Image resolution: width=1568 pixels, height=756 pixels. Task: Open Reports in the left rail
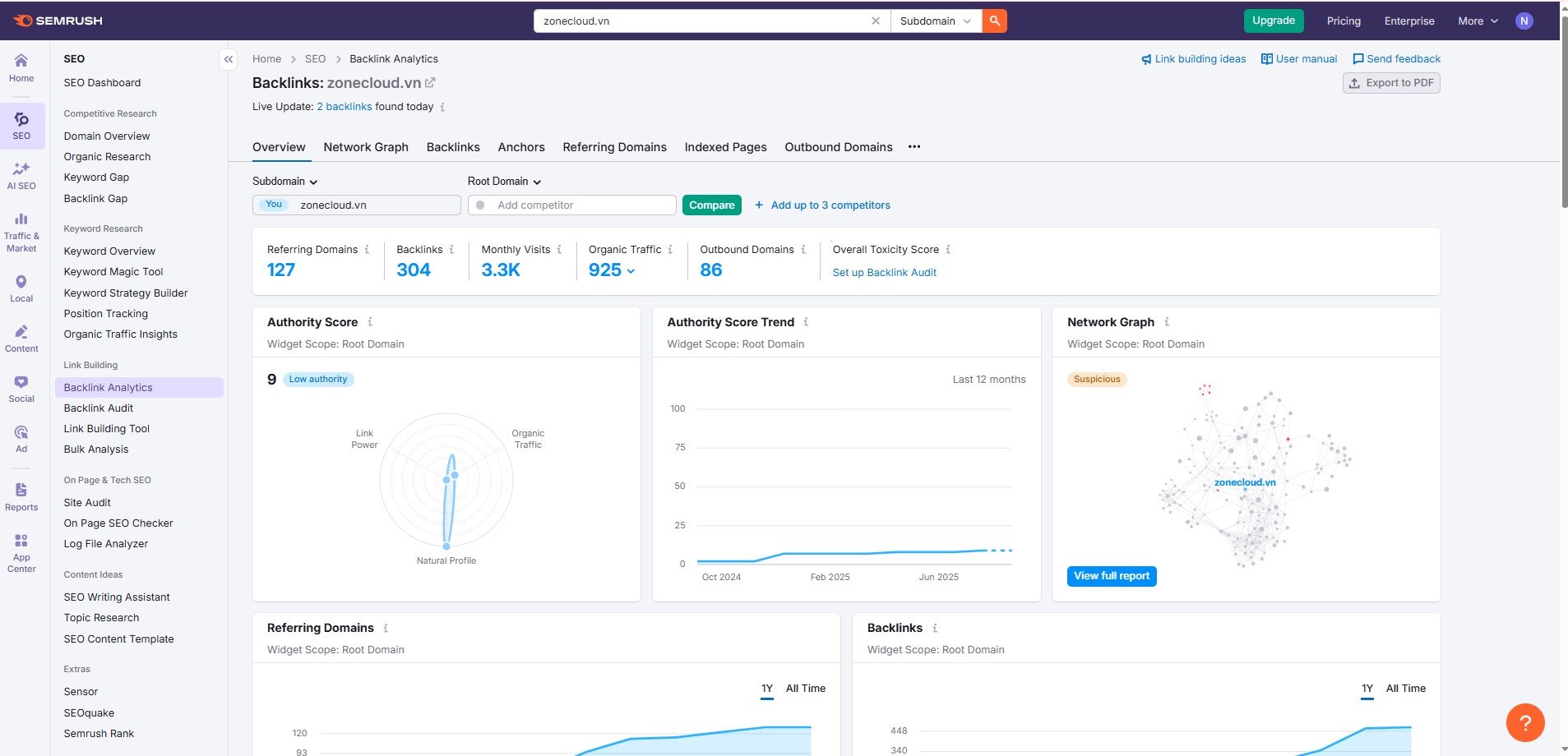coord(21,497)
